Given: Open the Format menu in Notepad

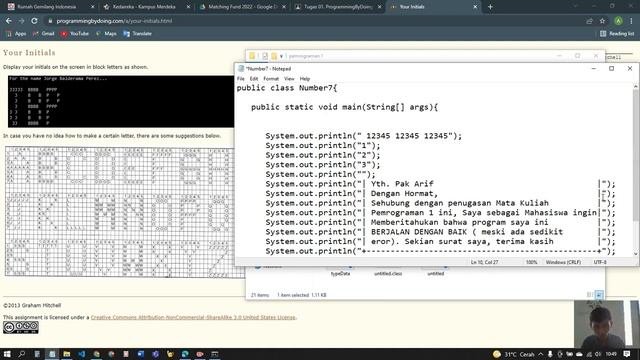Looking at the screenshot, I should 271,79.
